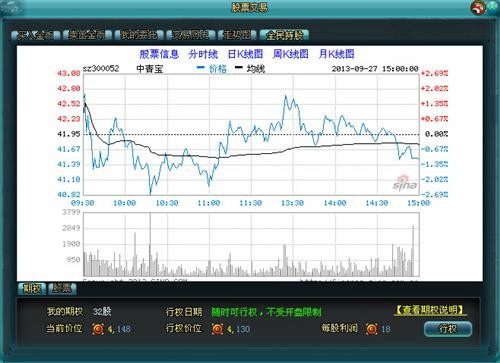This screenshot has height=363, width=500.
Task: Switch to the 交易历史 tab
Action: tap(190, 35)
